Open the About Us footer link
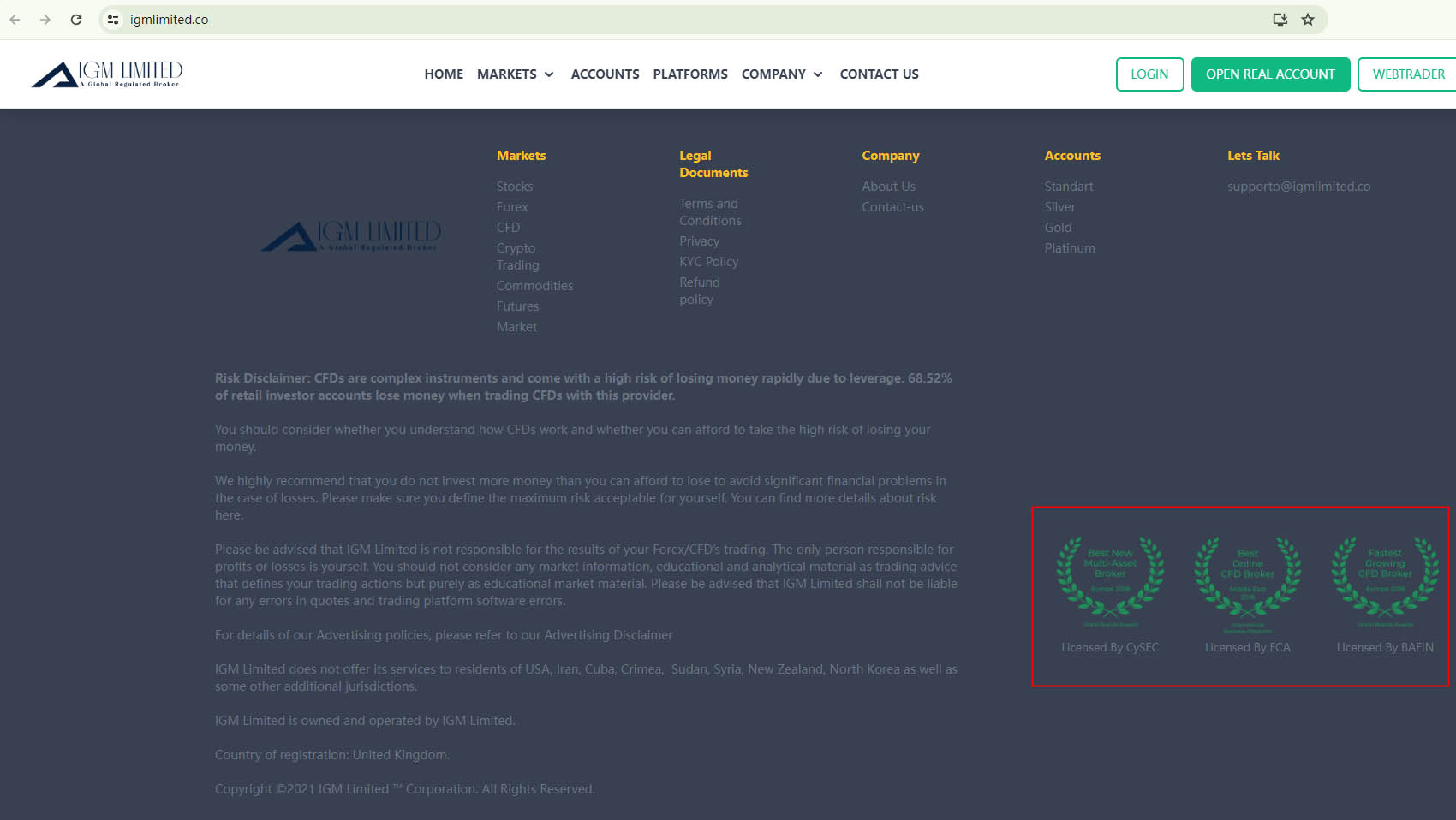 coord(889,187)
